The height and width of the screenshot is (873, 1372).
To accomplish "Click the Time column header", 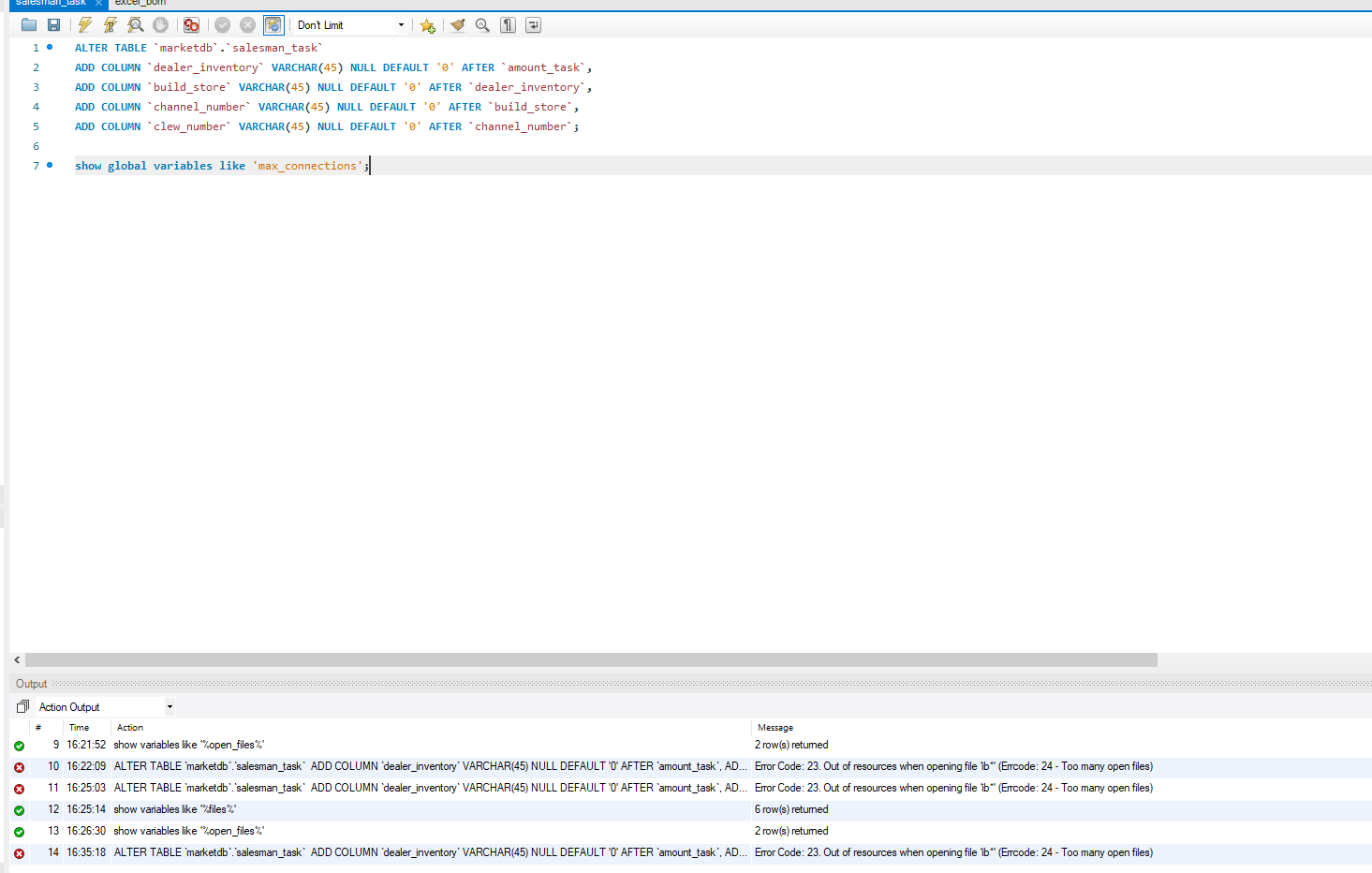I will click(x=80, y=728).
